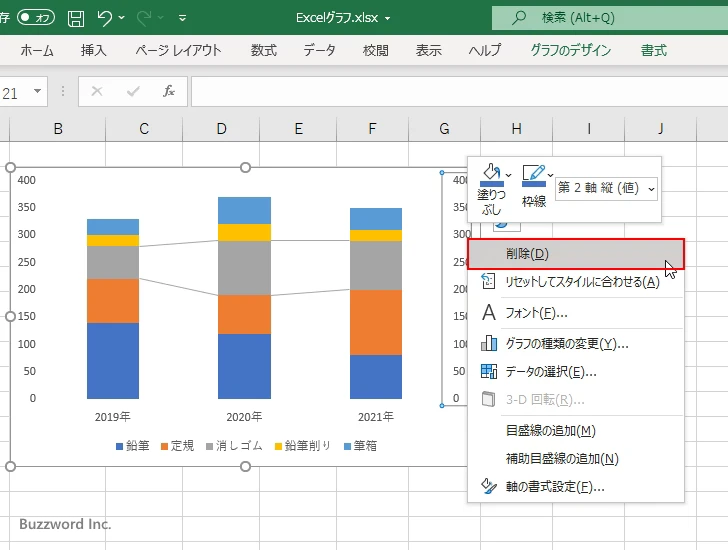Select column C header
The height and width of the screenshot is (550, 728).
pyautogui.click(x=144, y=129)
